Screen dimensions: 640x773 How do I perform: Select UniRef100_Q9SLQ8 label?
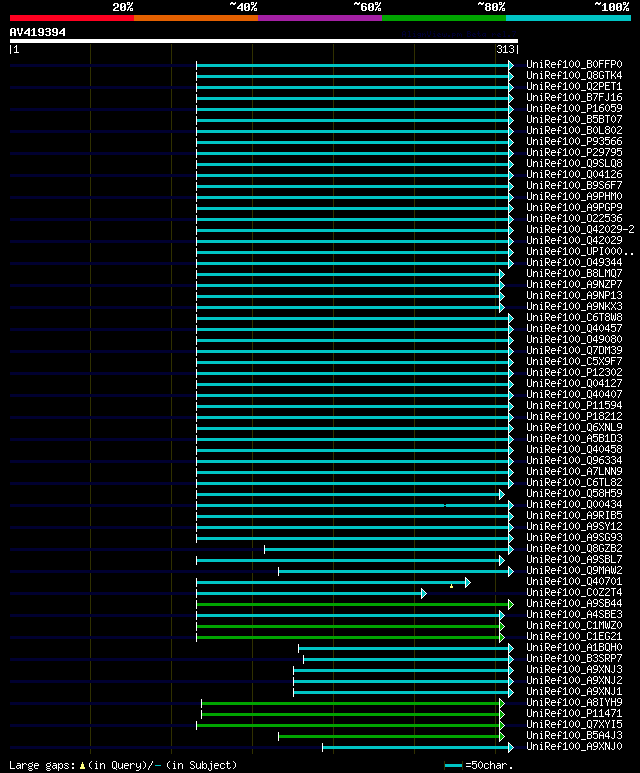[x=574, y=163]
